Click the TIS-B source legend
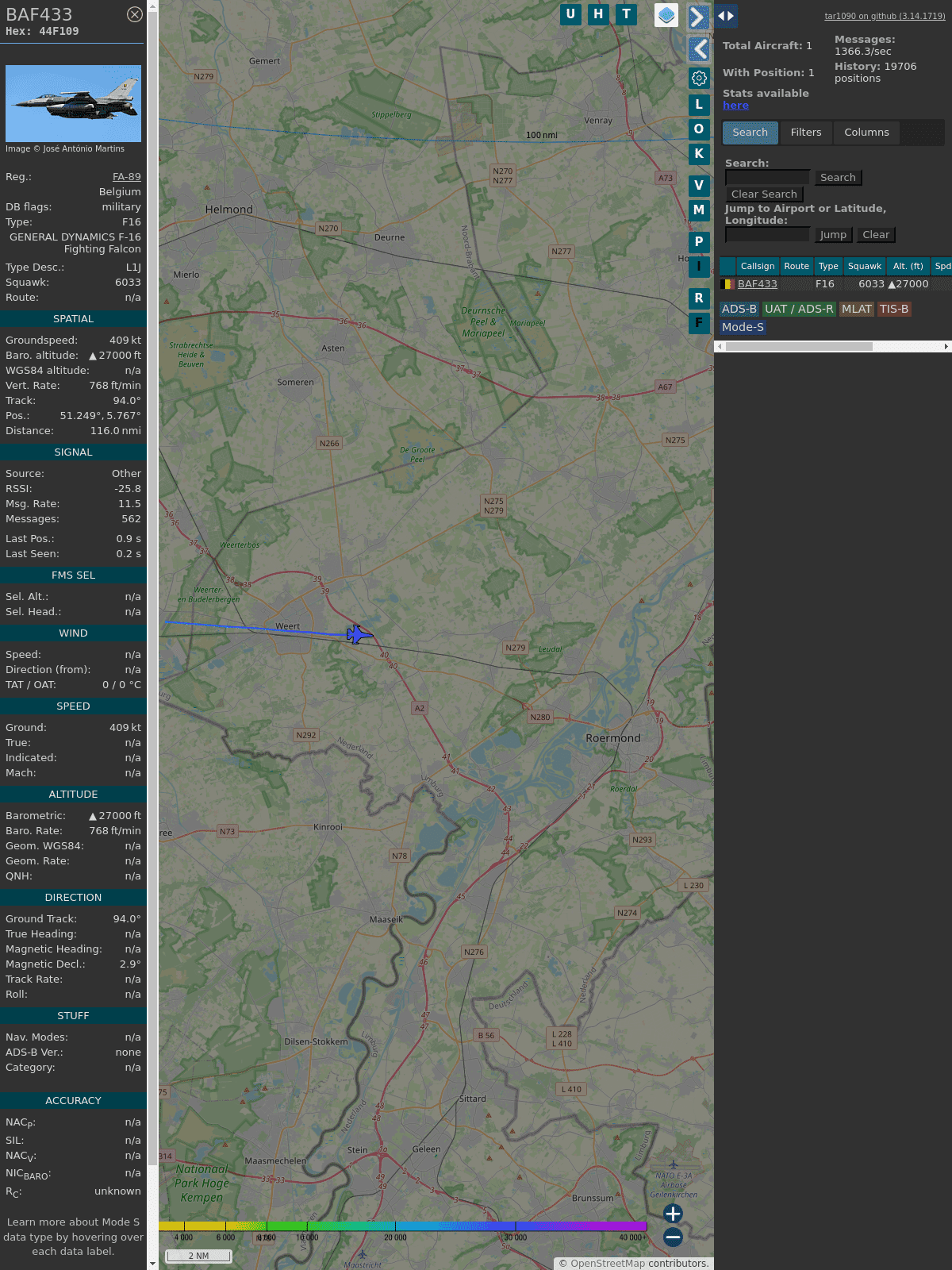Image resolution: width=952 pixels, height=1270 pixels. (x=894, y=310)
